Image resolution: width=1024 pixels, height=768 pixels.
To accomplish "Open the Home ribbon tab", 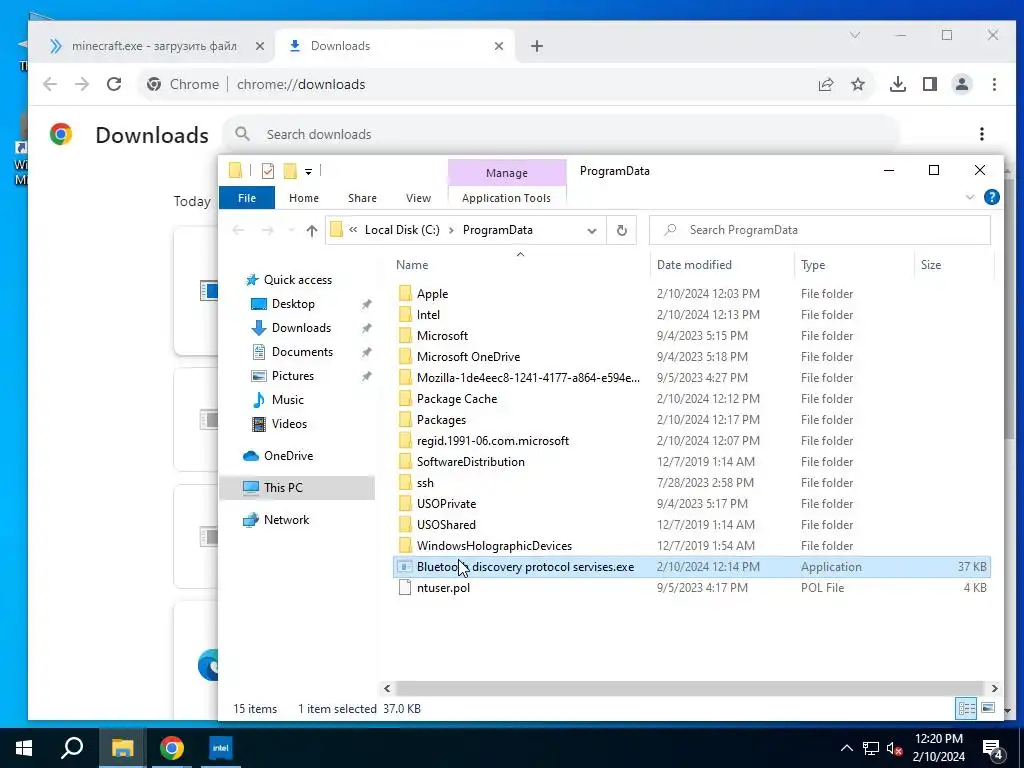I will (304, 198).
